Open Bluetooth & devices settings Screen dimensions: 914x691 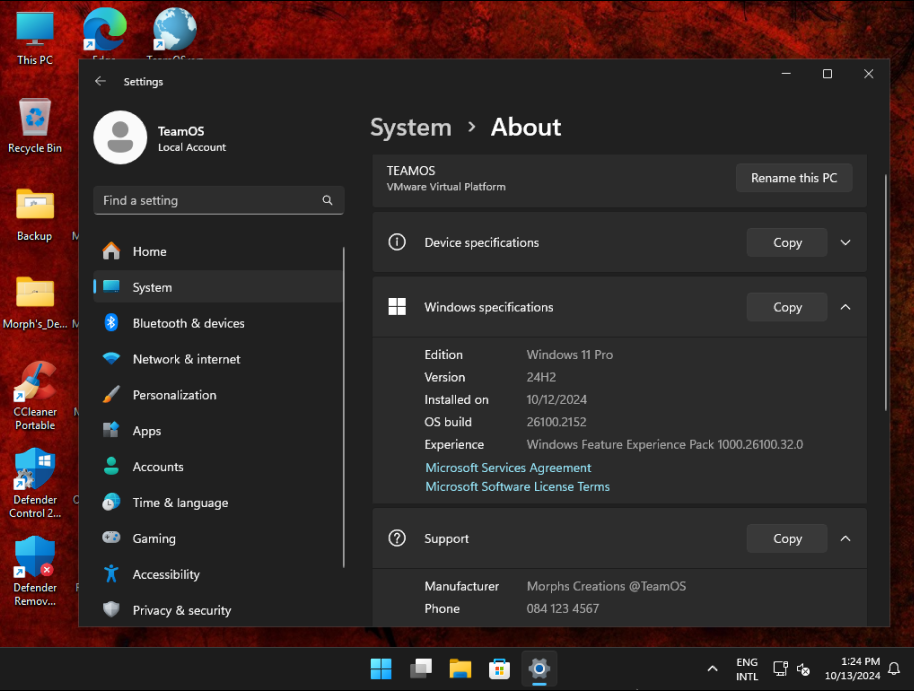tap(188, 323)
